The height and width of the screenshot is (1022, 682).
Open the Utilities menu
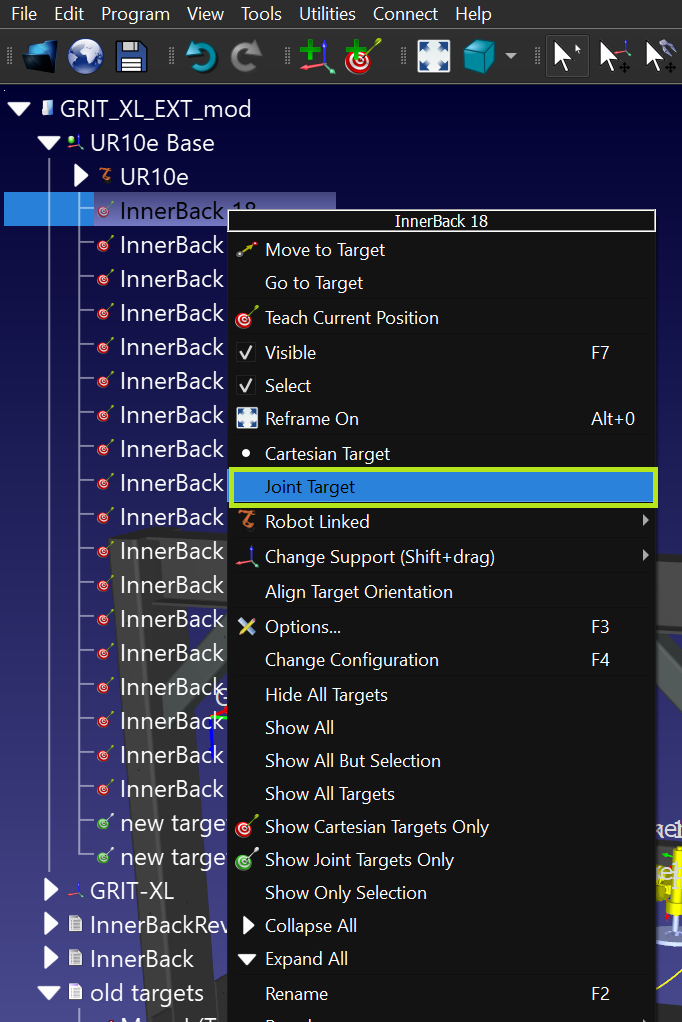point(327,14)
